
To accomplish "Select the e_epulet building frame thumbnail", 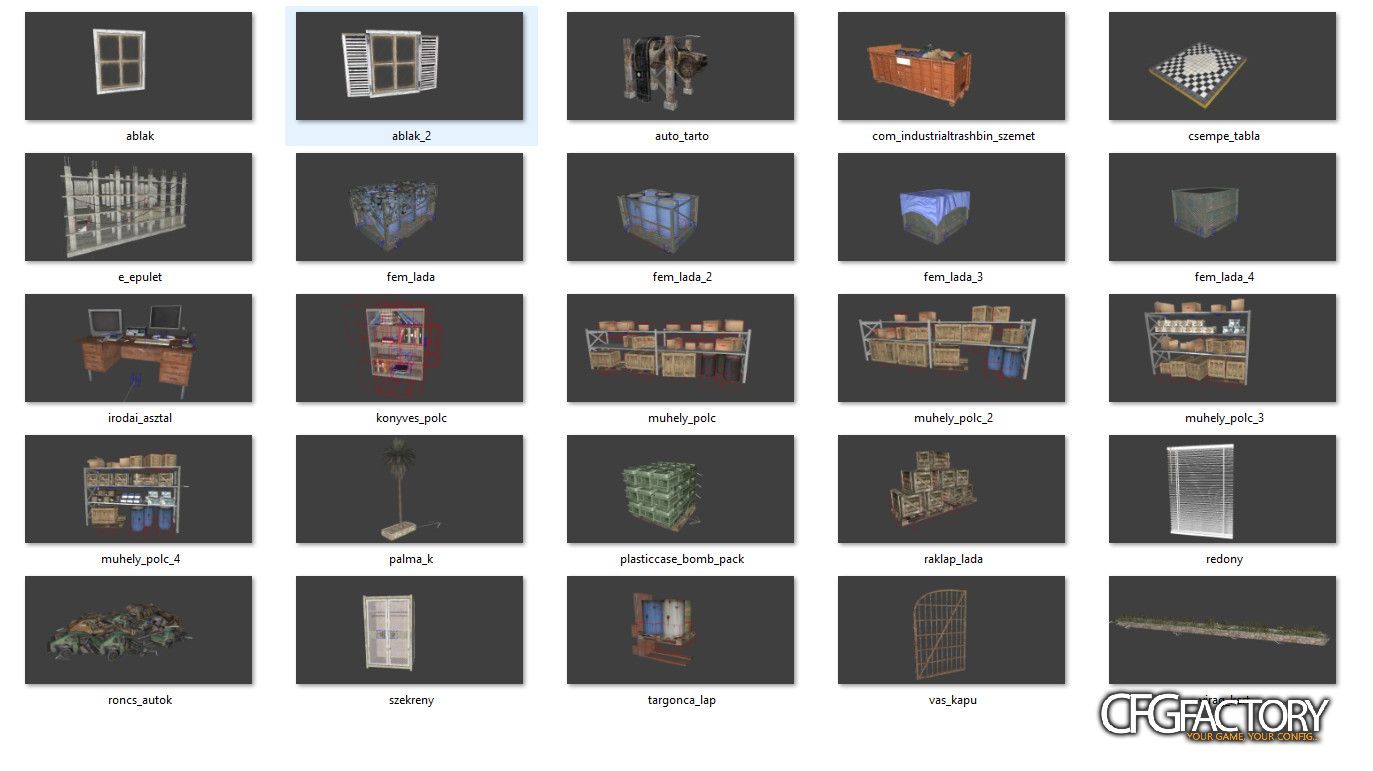I will [139, 207].
